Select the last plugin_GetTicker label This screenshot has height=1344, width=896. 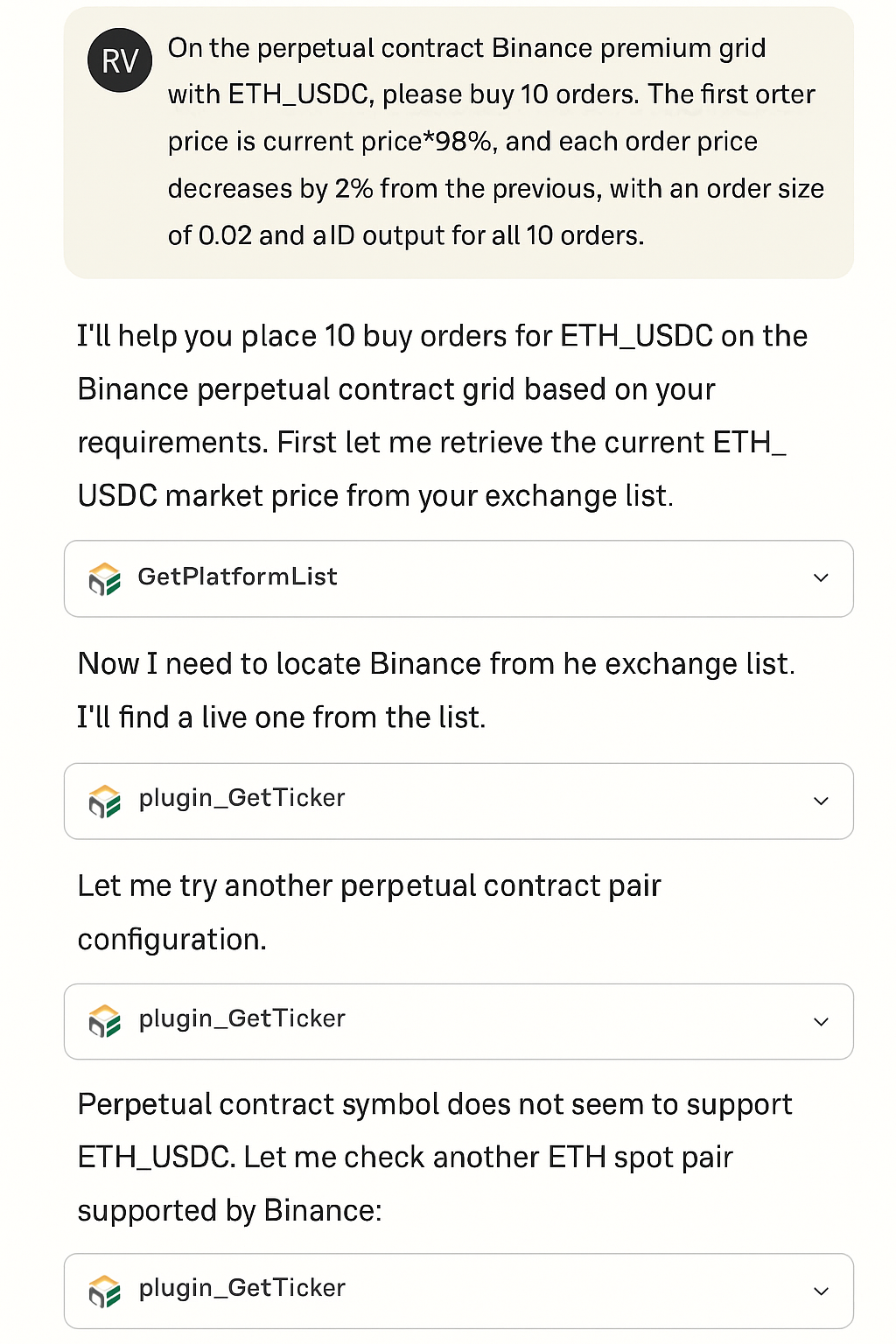[241, 1288]
